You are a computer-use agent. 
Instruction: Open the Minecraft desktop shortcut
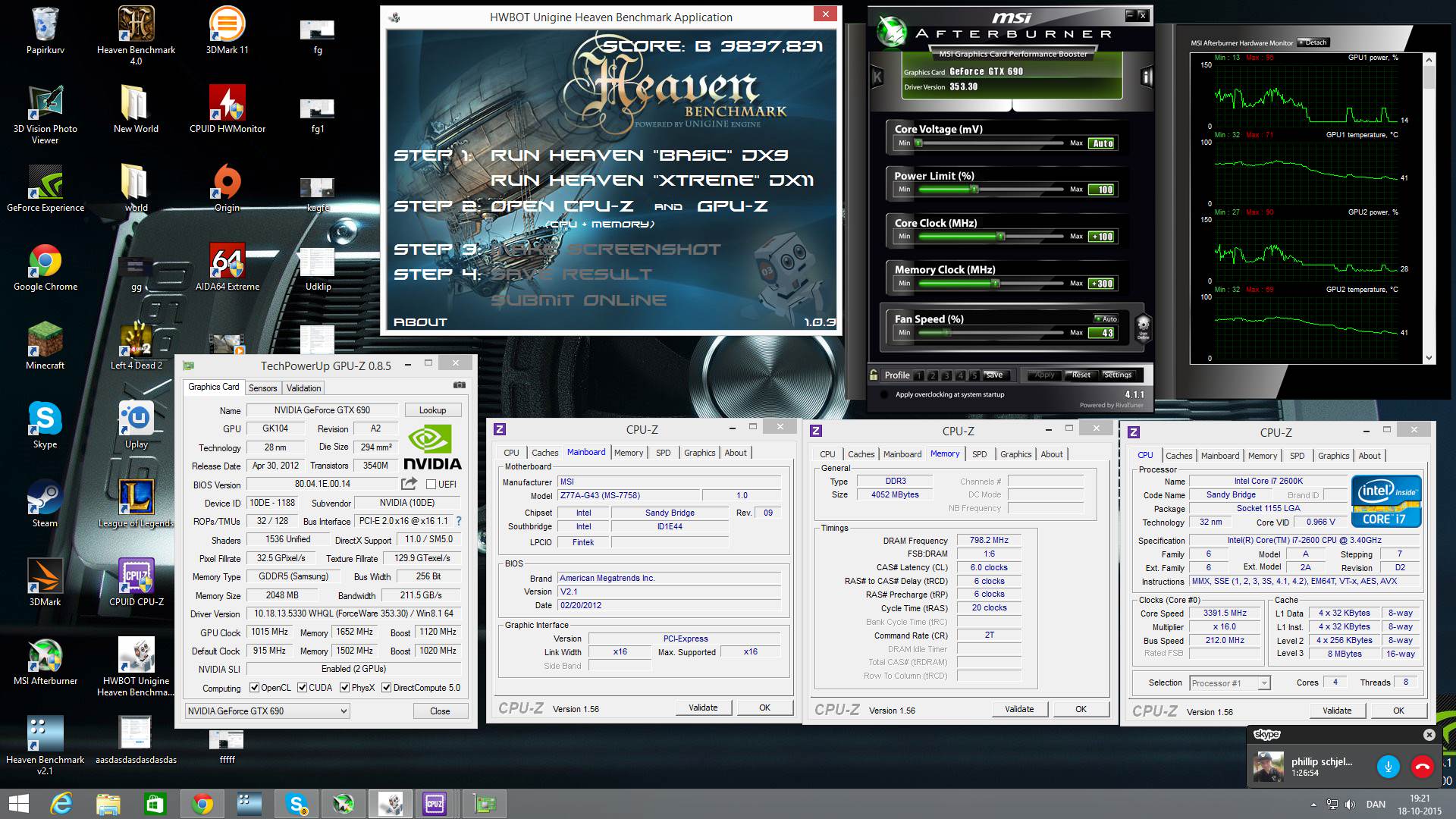pyautogui.click(x=45, y=346)
